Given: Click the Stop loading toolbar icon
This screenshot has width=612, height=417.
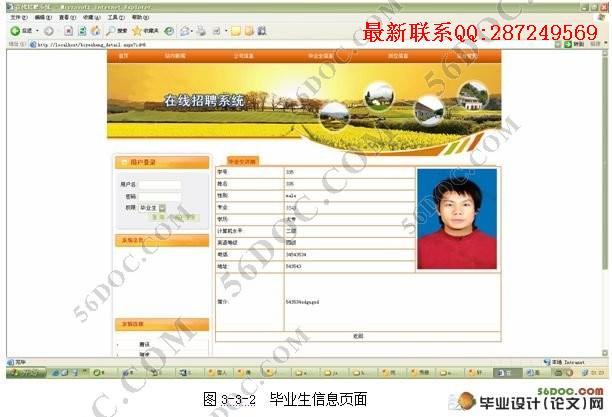Looking at the screenshot, I should pos(68,31).
